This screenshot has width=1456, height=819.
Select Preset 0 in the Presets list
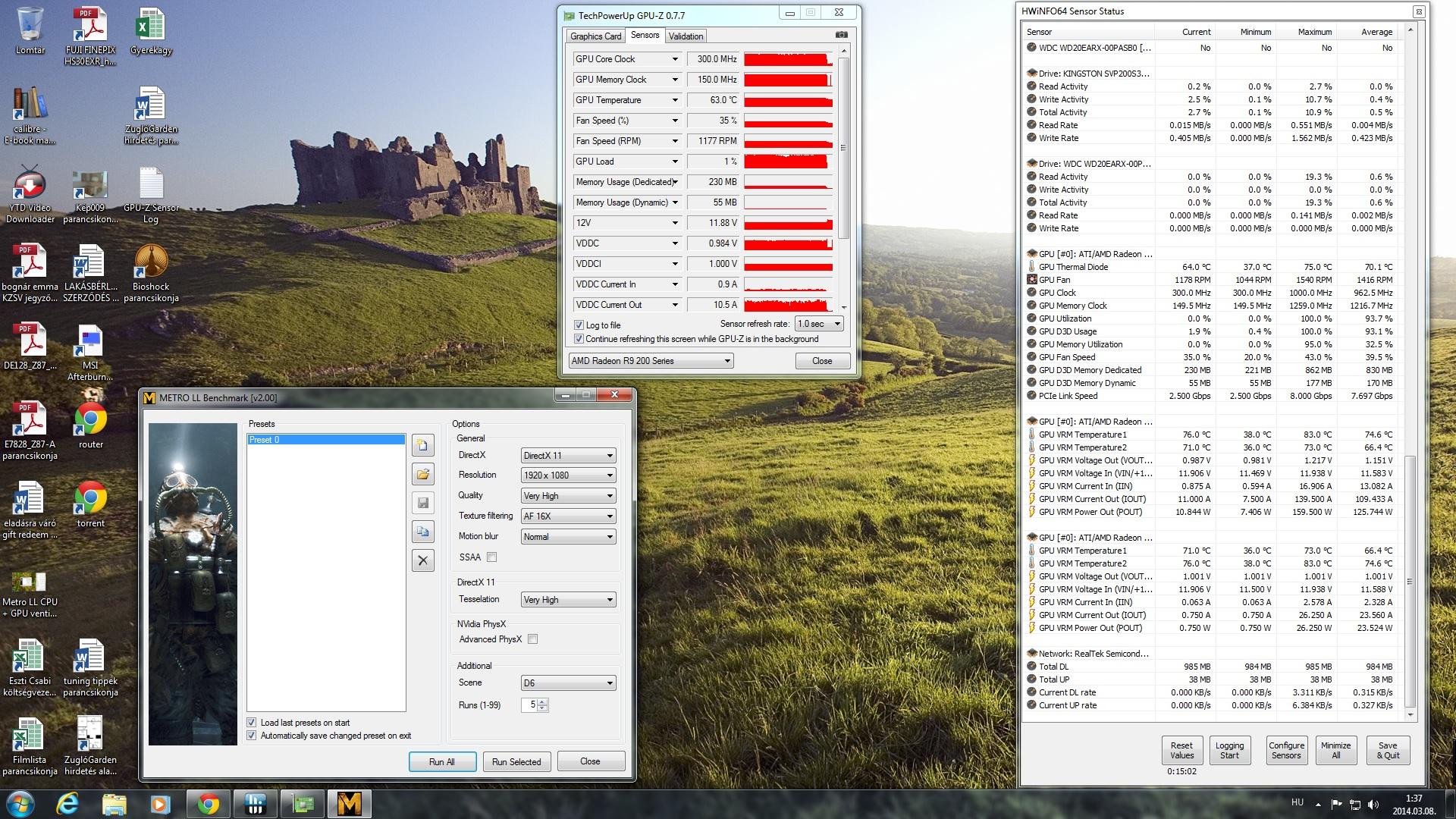[326, 440]
